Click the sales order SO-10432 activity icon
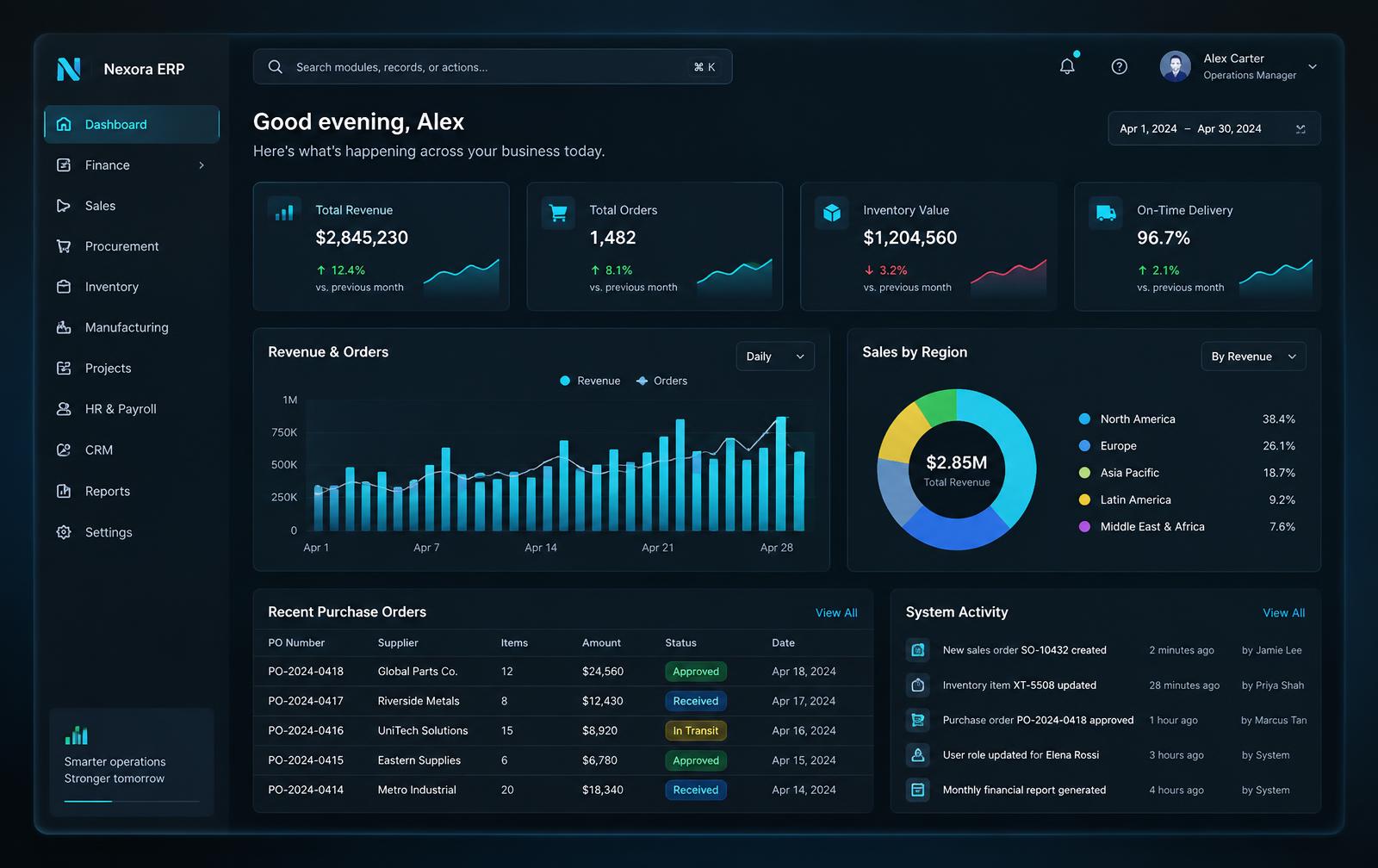 click(918, 650)
